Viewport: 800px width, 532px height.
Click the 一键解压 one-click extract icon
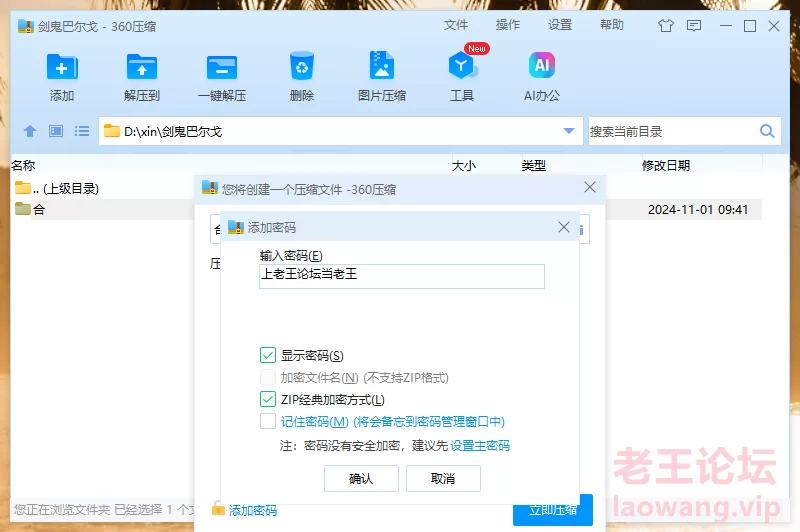(222, 68)
